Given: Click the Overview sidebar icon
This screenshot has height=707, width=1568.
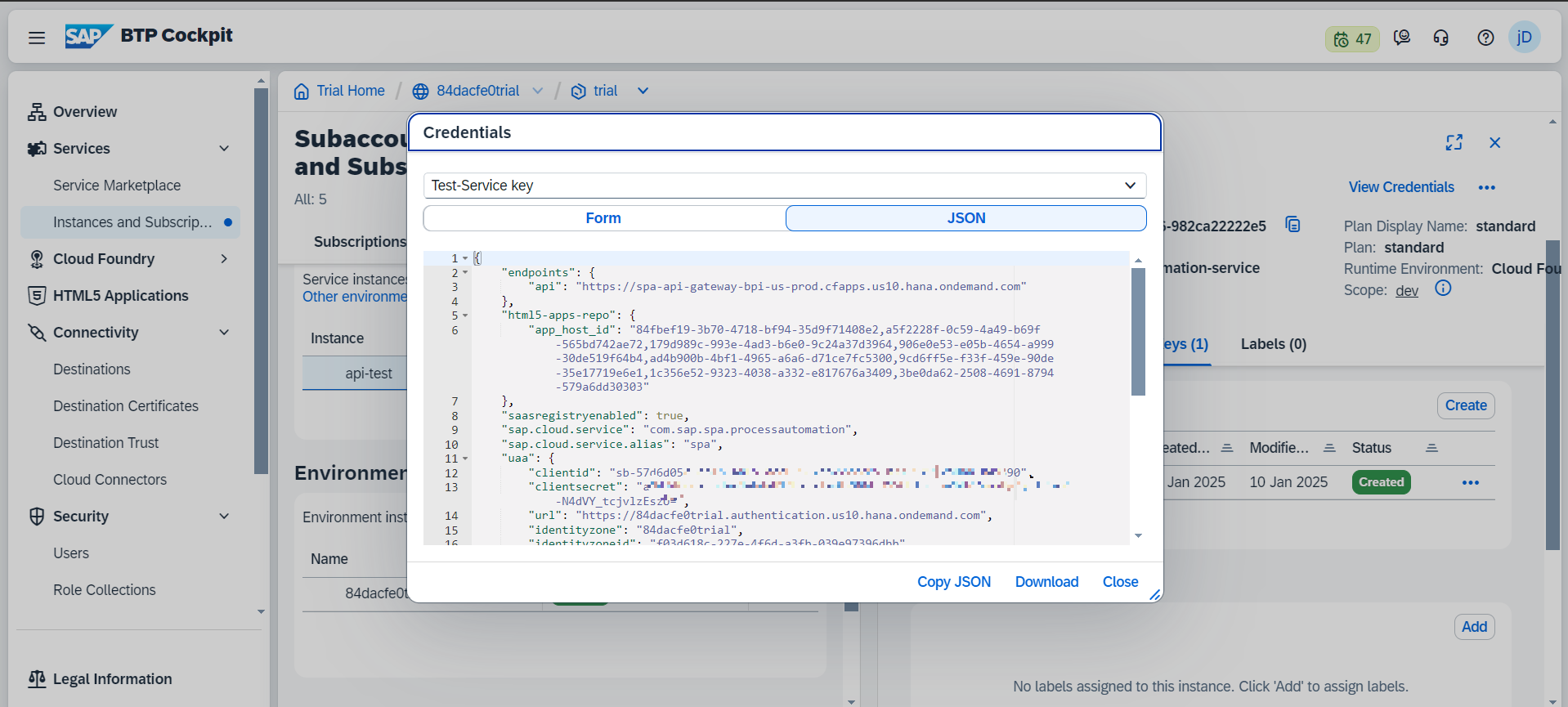Looking at the screenshot, I should pyautogui.click(x=37, y=112).
